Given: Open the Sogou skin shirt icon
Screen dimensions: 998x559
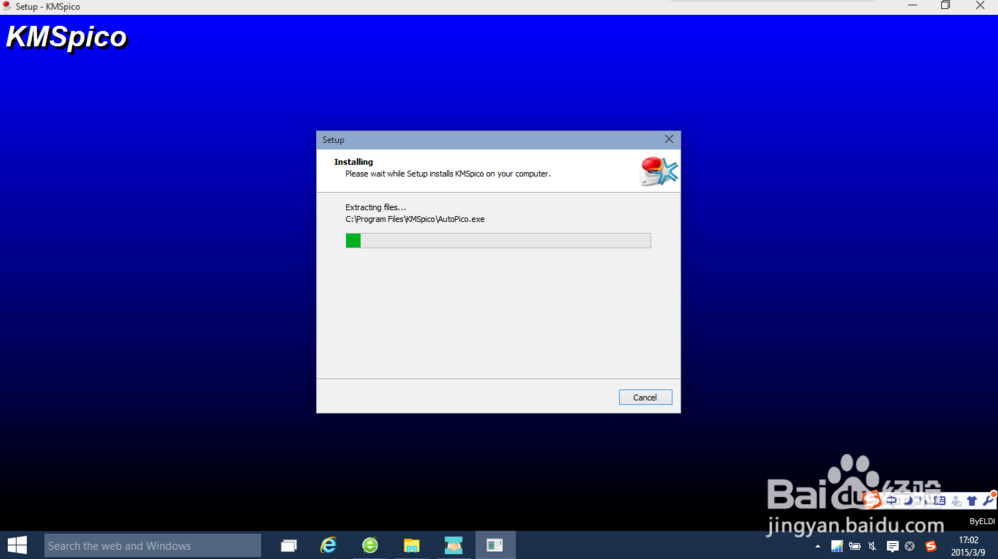Looking at the screenshot, I should click(x=972, y=501).
